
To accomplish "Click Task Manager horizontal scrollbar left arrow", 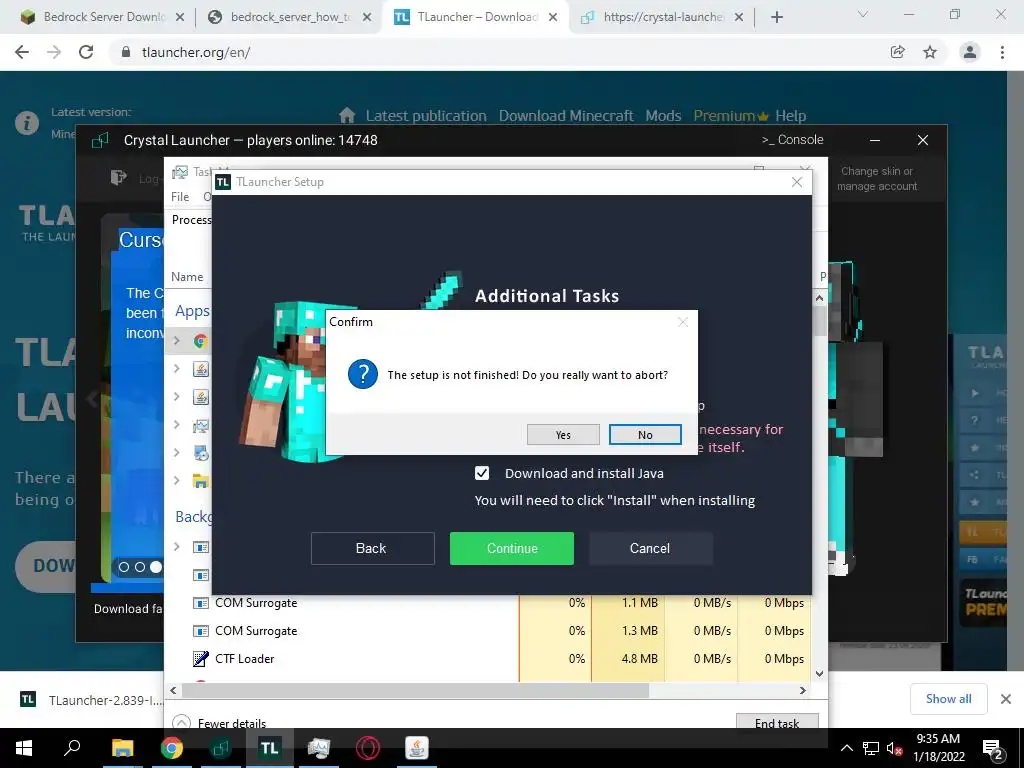I will 173,690.
